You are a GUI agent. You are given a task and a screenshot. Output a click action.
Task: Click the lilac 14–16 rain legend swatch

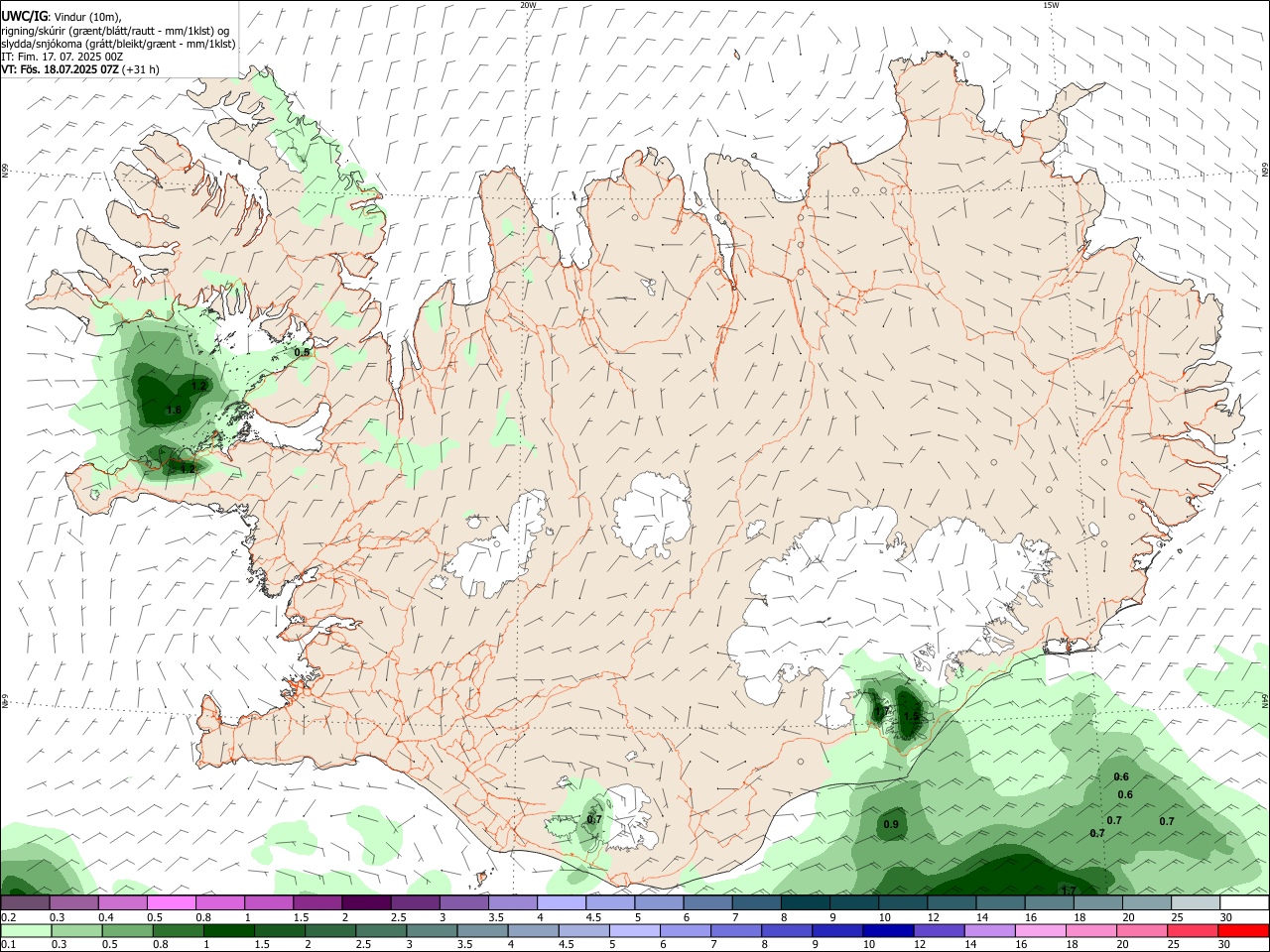click(990, 932)
